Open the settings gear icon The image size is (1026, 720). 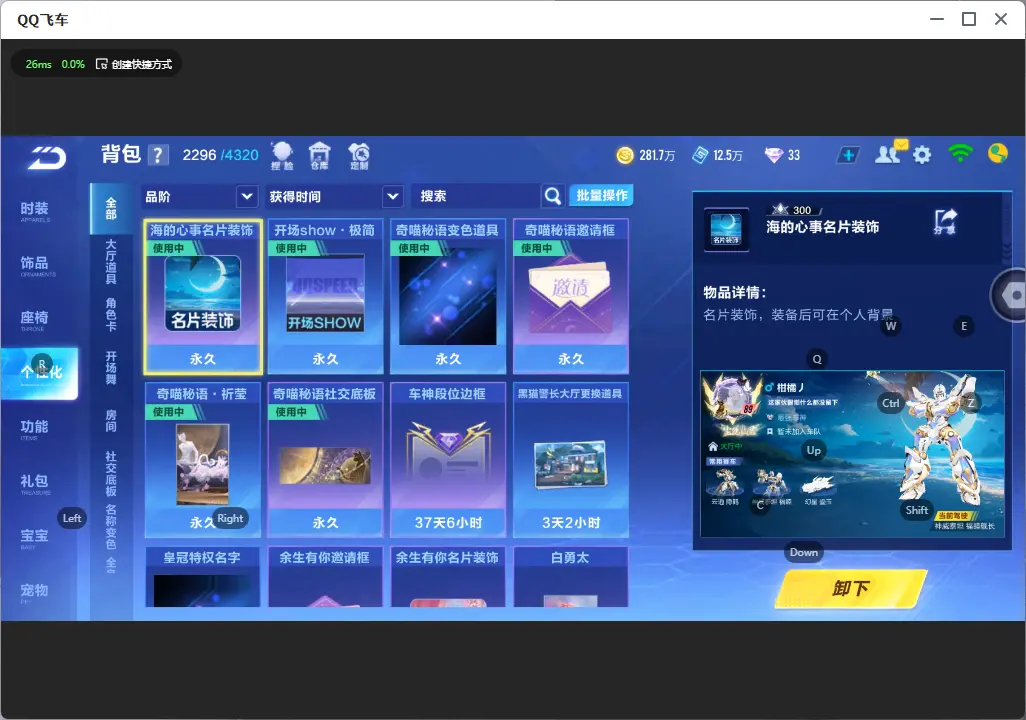(922, 155)
